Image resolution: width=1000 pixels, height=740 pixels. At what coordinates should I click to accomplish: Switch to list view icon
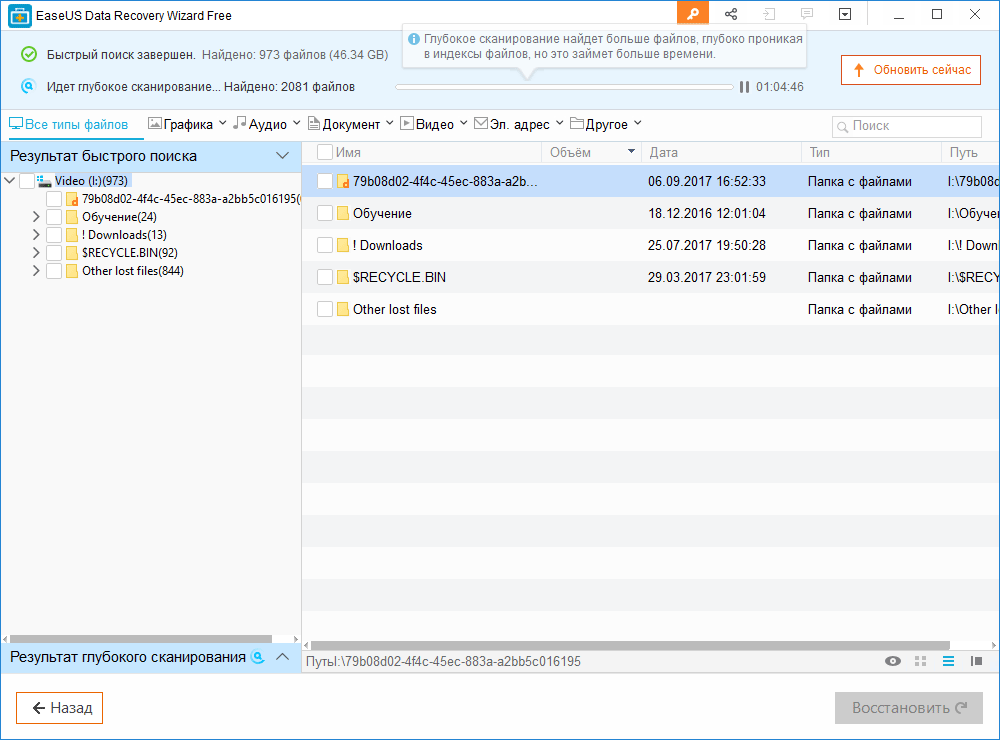[x=949, y=661]
